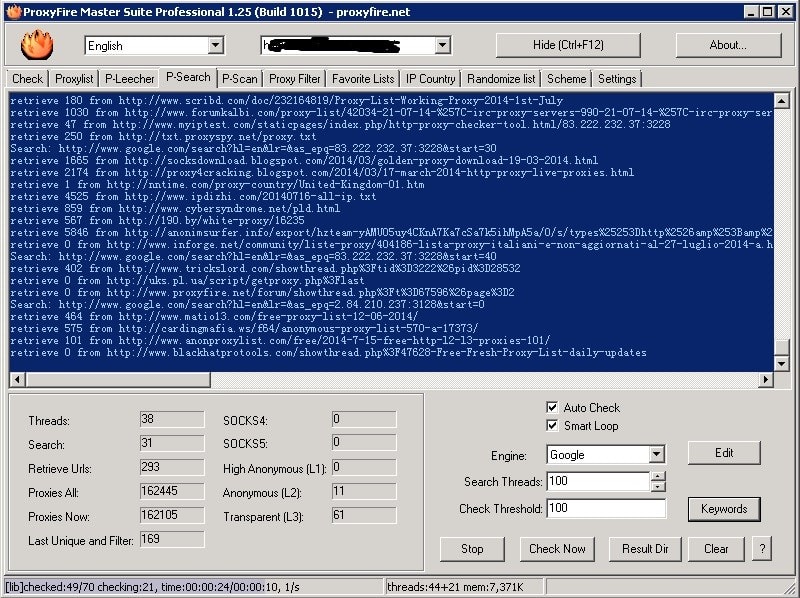The image size is (800, 598).
Task: Click the High Anonymous (L1) value field
Action: coord(364,467)
